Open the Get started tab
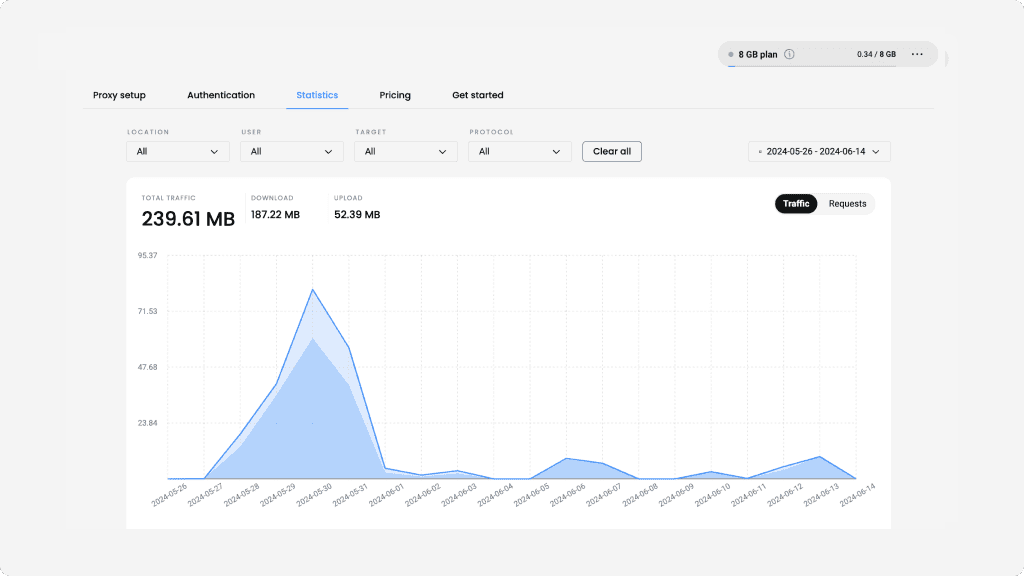The image size is (1024, 576). [478, 95]
